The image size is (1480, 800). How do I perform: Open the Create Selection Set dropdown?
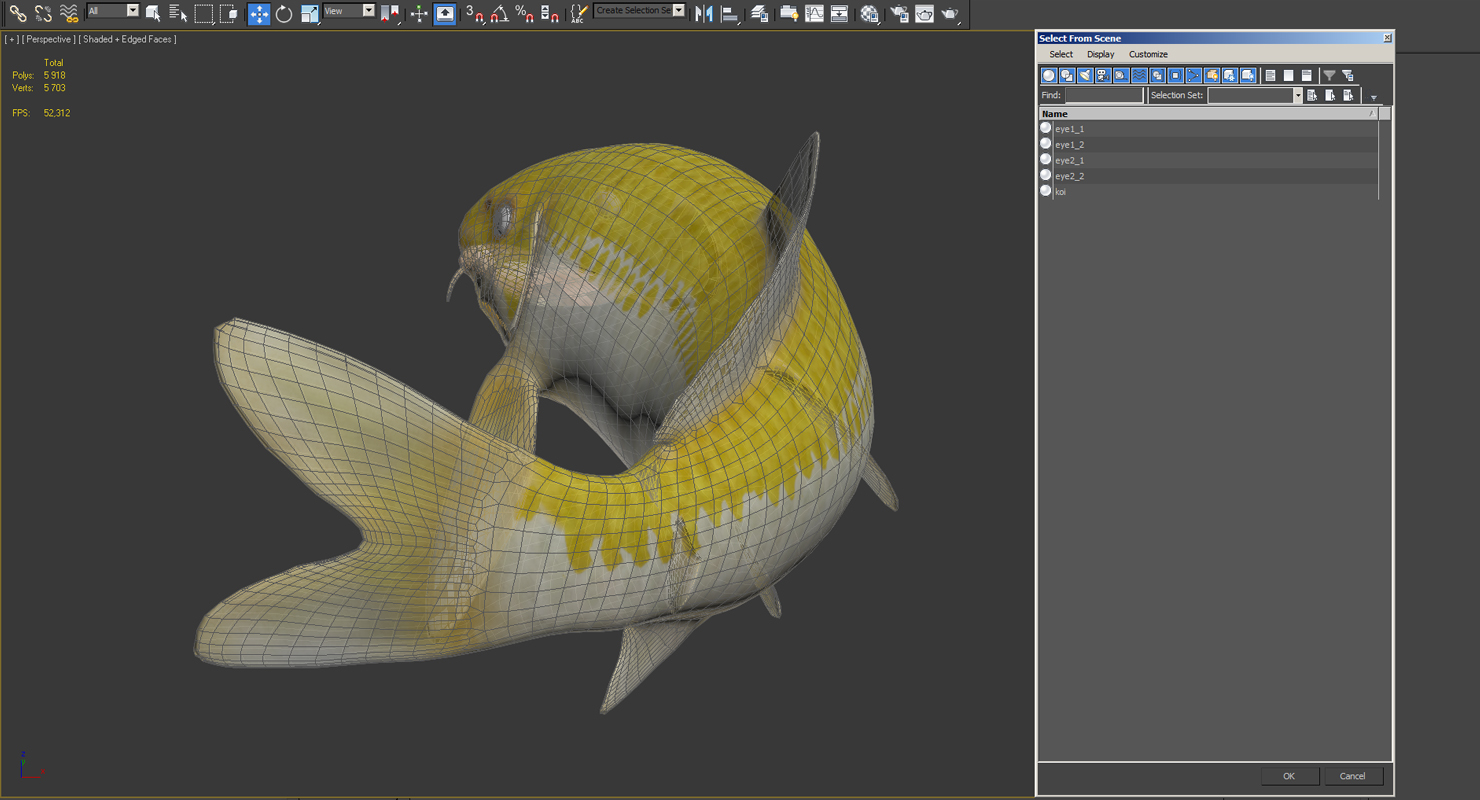[640, 11]
